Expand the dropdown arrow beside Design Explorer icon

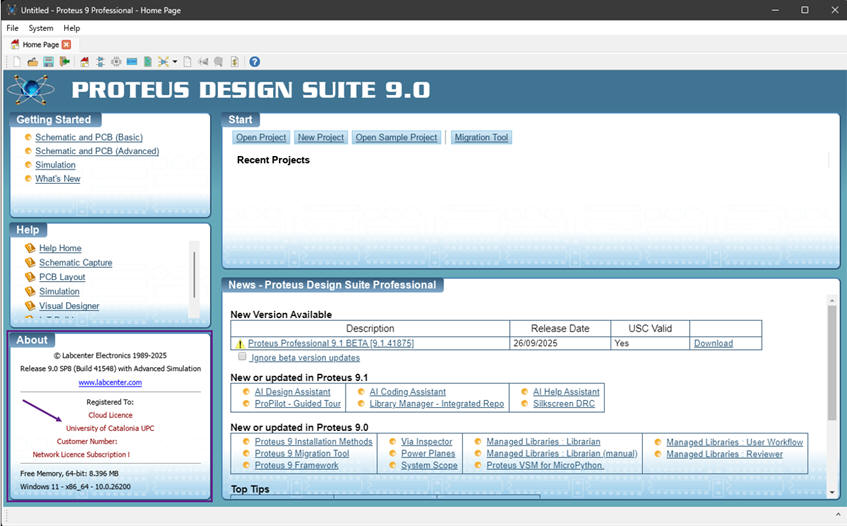click(175, 62)
